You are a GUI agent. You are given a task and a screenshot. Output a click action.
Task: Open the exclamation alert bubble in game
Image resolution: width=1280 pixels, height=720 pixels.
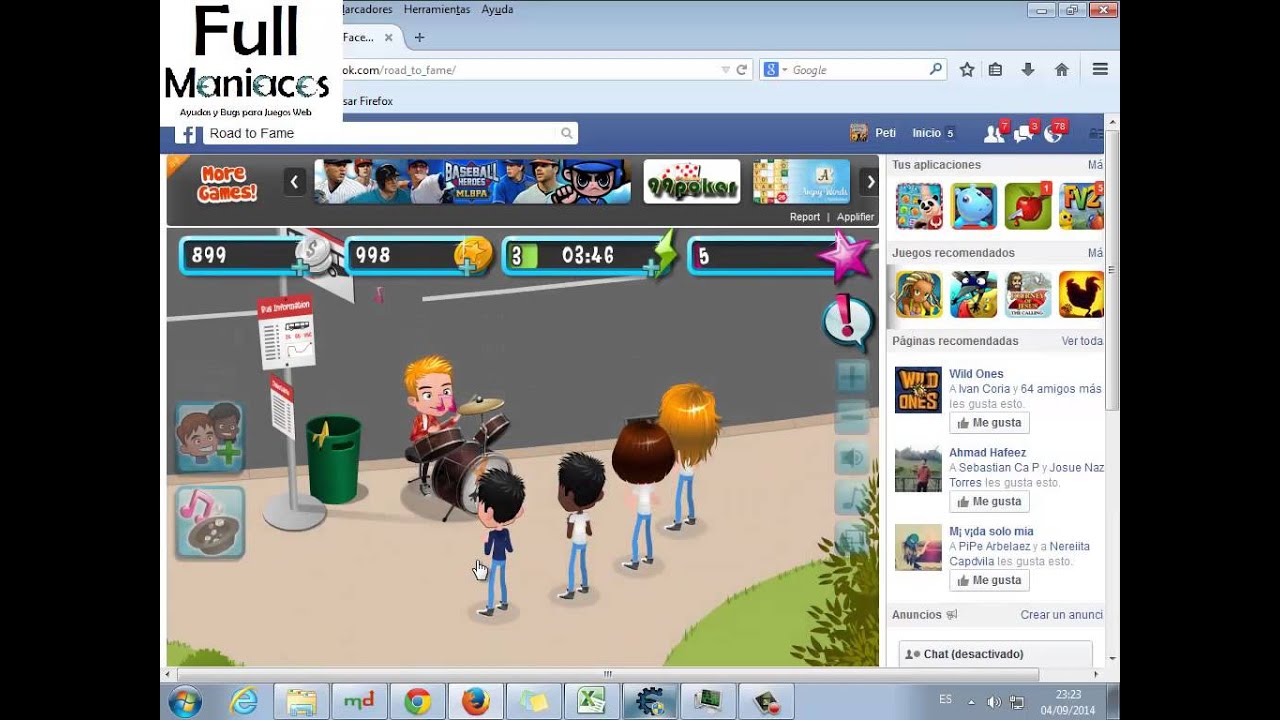[846, 322]
